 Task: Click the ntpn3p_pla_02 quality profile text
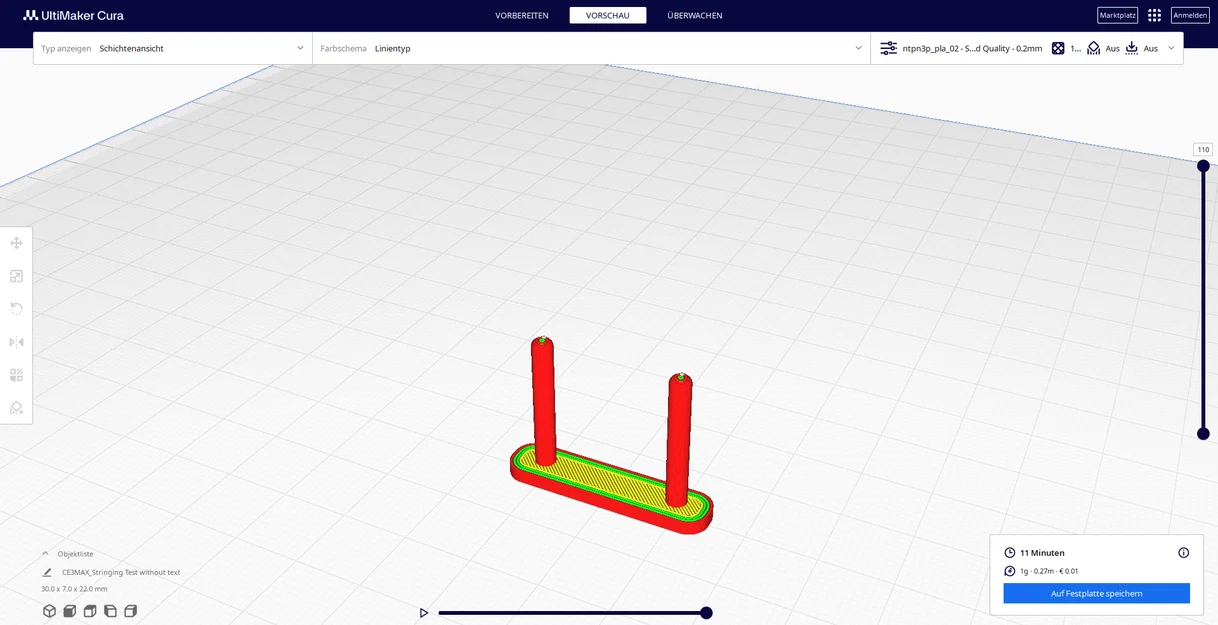(972, 48)
